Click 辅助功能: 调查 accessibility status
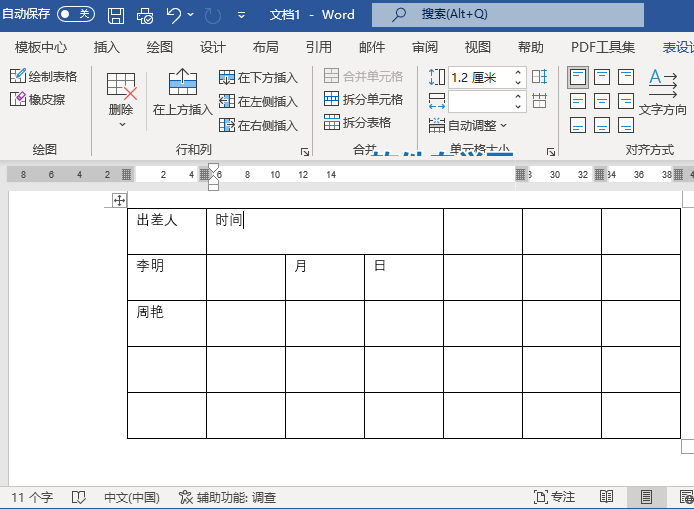The image size is (694, 509). pos(227,497)
